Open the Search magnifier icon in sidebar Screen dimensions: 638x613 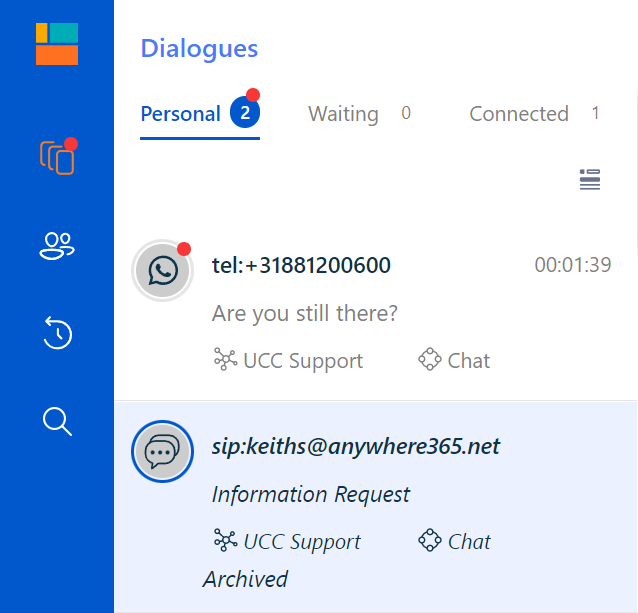57,421
